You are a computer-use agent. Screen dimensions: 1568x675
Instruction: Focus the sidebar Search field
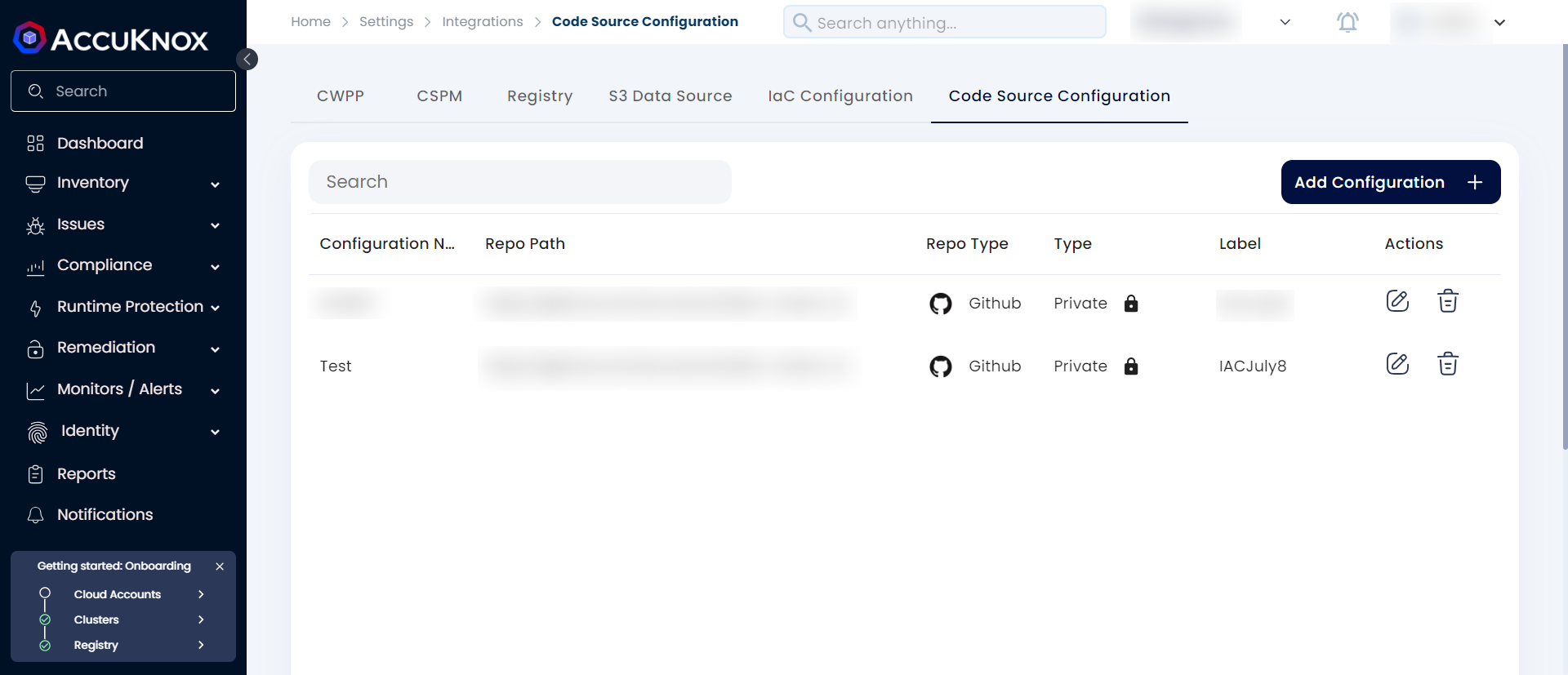(x=123, y=91)
